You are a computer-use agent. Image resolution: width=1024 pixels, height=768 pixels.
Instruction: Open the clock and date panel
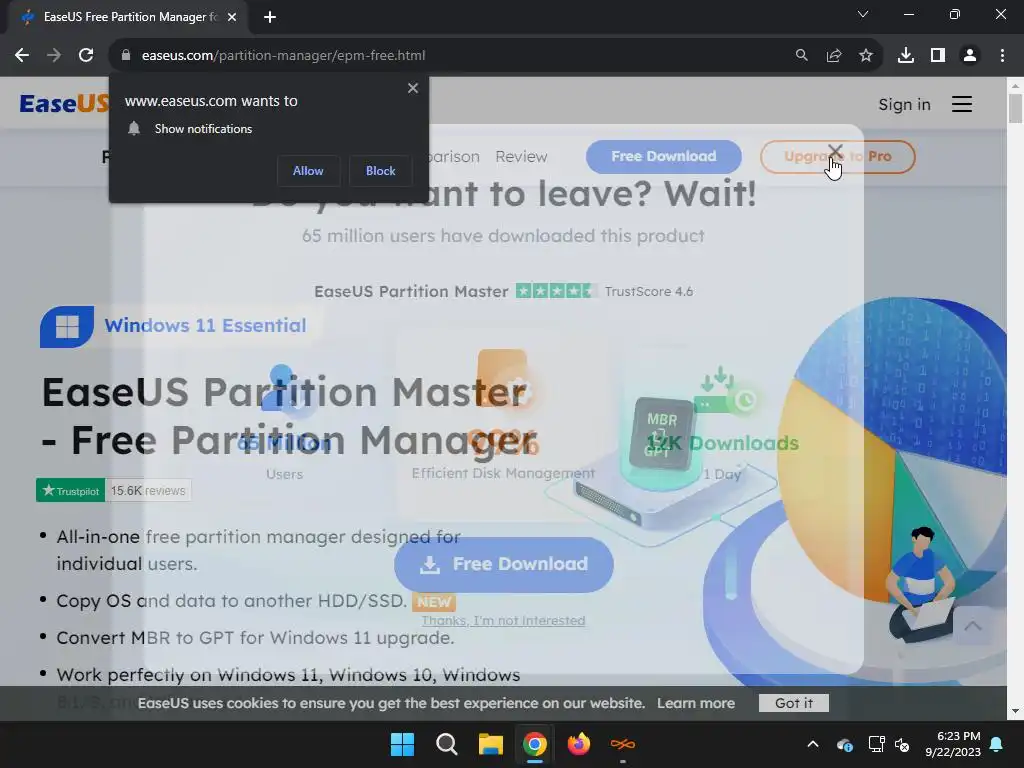953,744
